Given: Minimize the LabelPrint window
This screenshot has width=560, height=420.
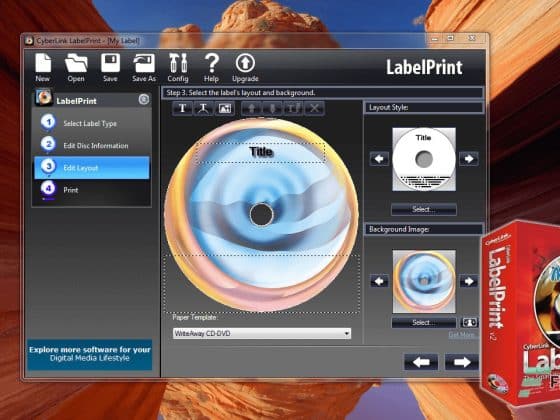Looking at the screenshot, I should click(x=434, y=39).
